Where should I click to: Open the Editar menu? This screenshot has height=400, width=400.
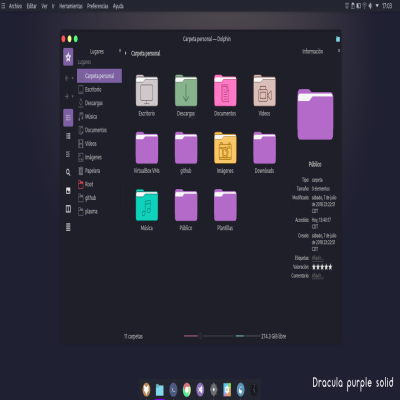pos(32,6)
